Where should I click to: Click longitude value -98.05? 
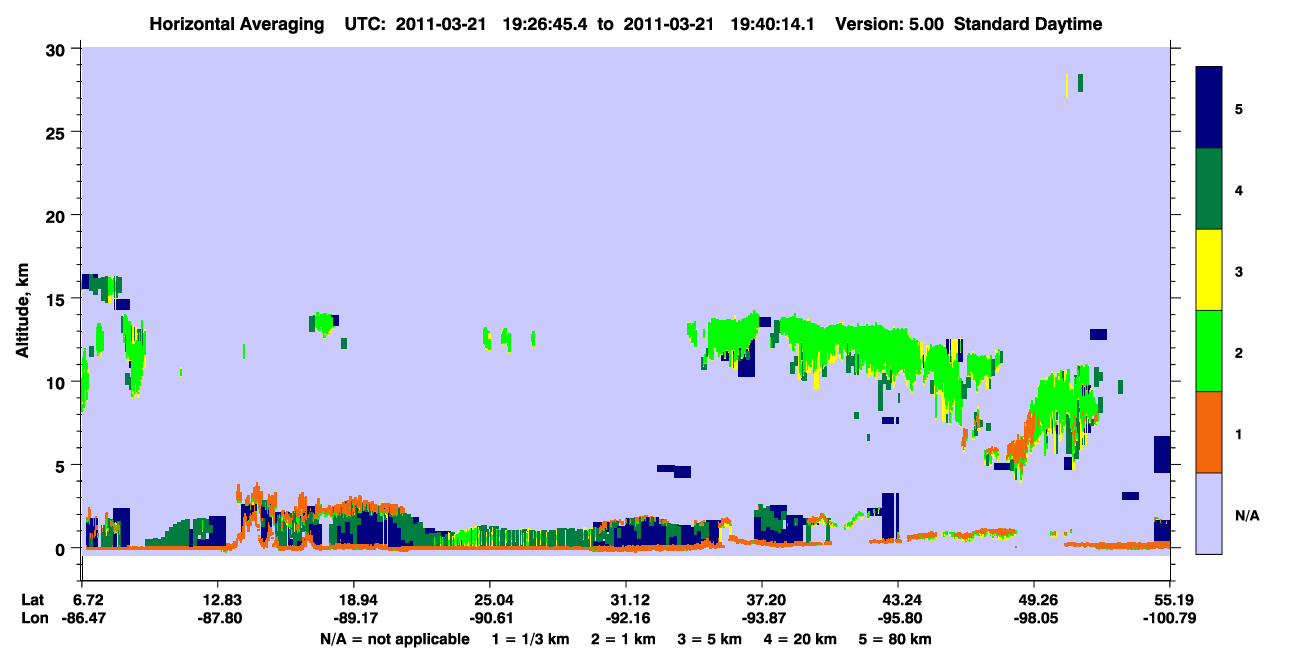click(1034, 618)
